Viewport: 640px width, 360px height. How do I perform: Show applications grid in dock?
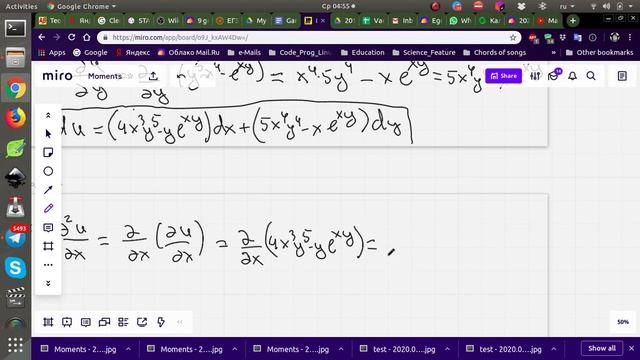[x=16, y=345]
